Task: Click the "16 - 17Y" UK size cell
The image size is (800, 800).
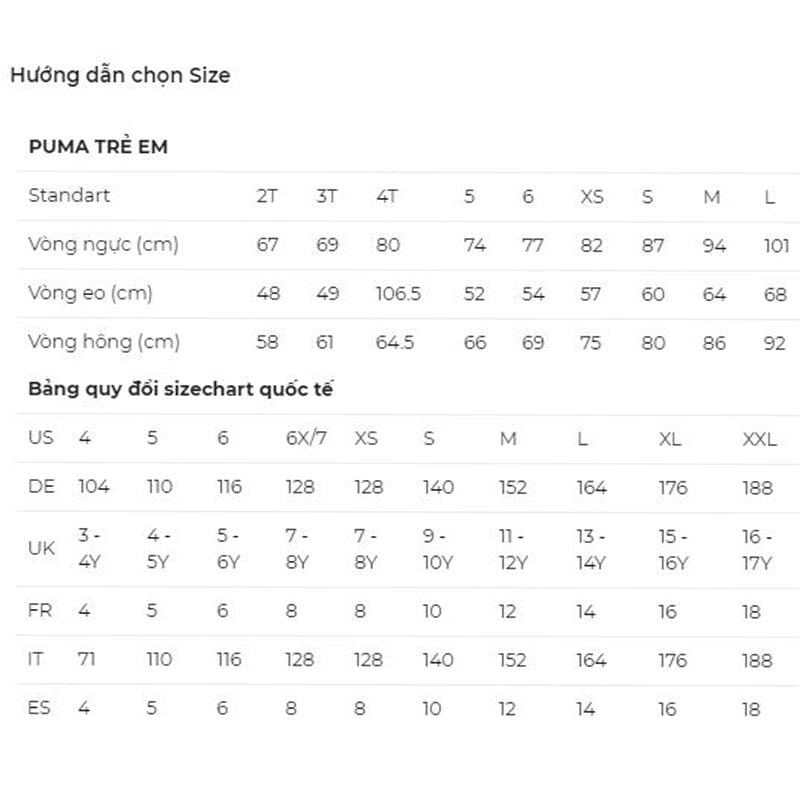Action: coord(758,549)
